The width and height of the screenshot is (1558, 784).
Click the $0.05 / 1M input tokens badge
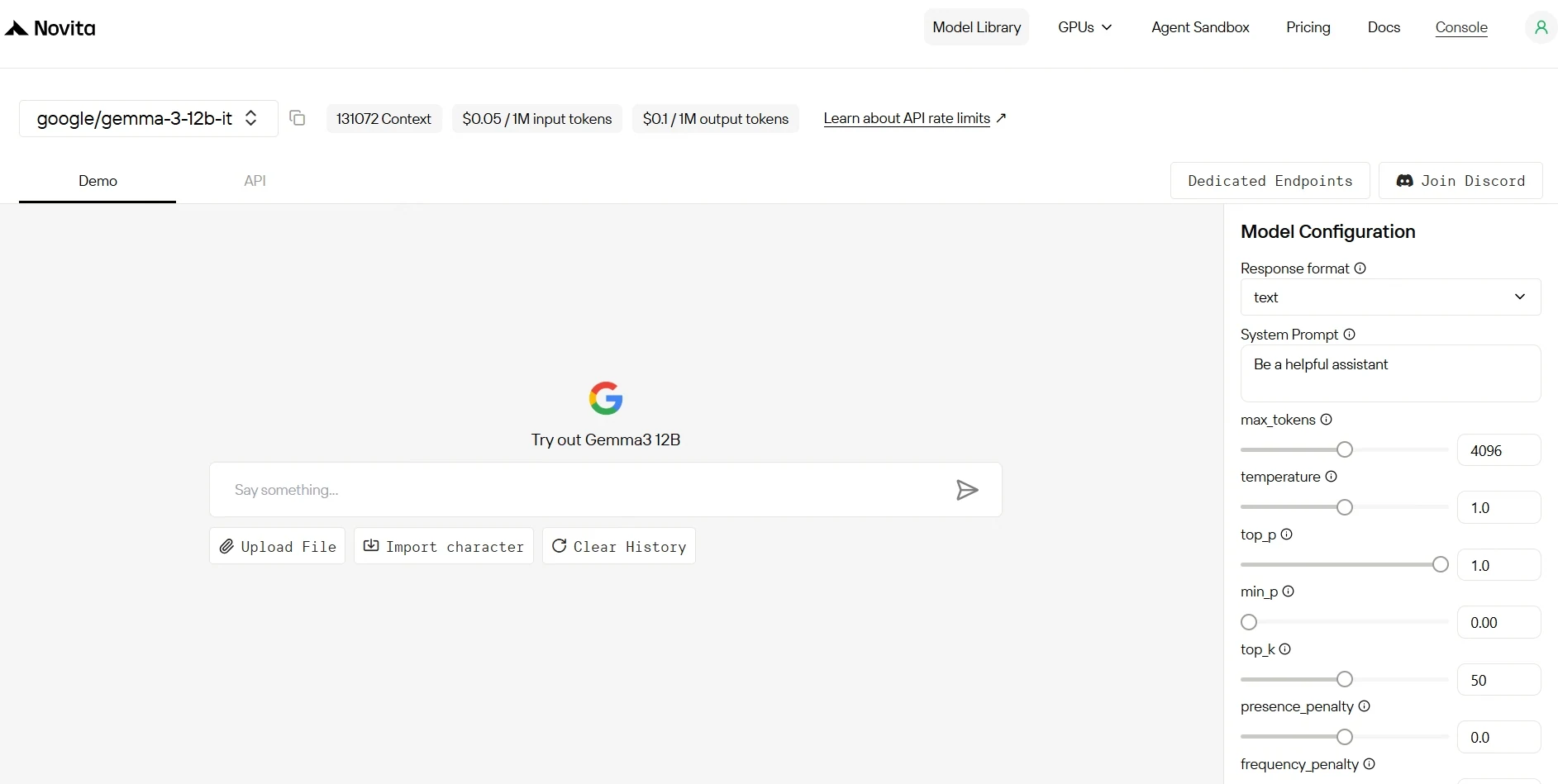pyautogui.click(x=537, y=118)
